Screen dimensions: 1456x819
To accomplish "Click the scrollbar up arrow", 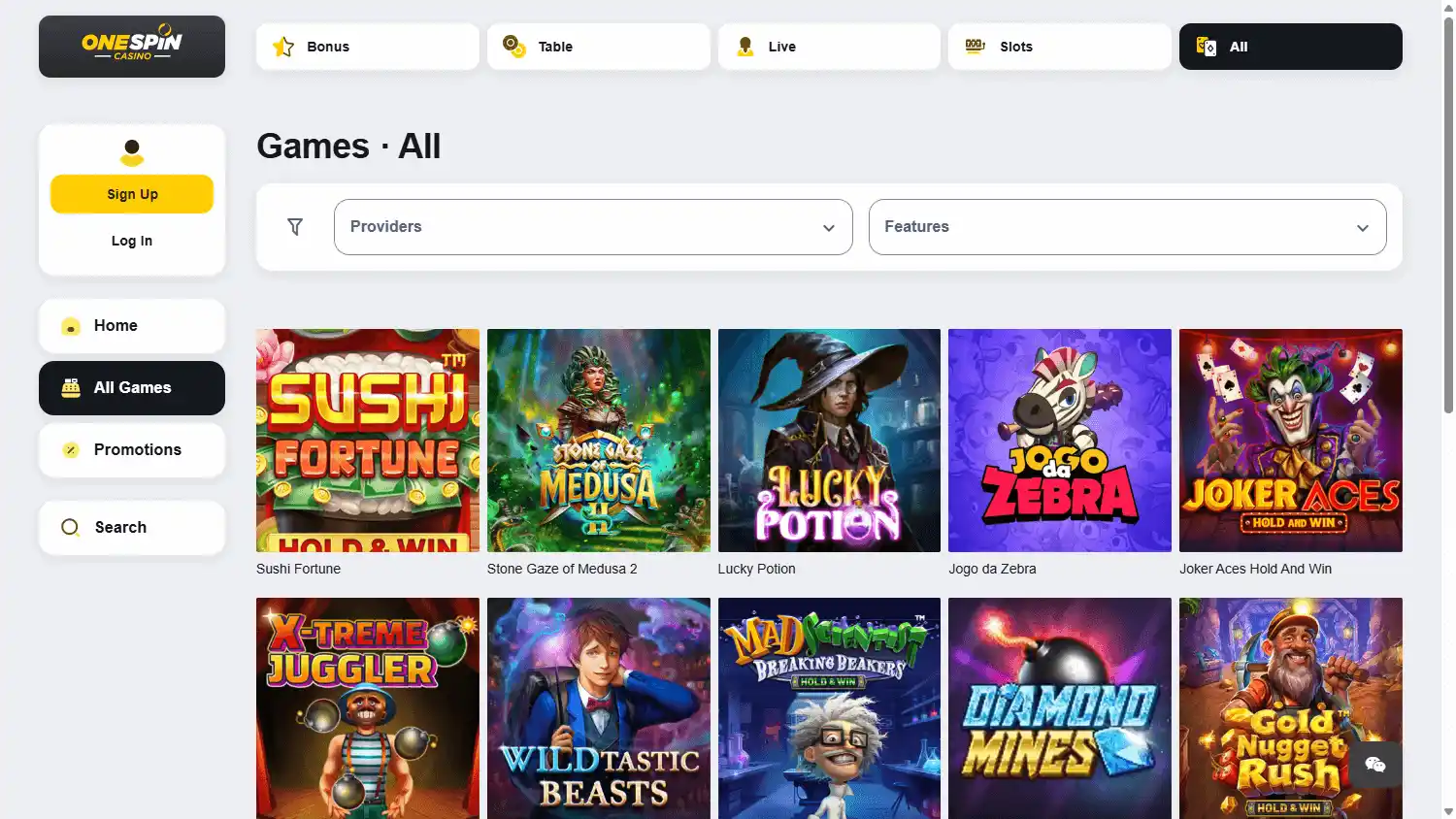I will coord(1448,7).
